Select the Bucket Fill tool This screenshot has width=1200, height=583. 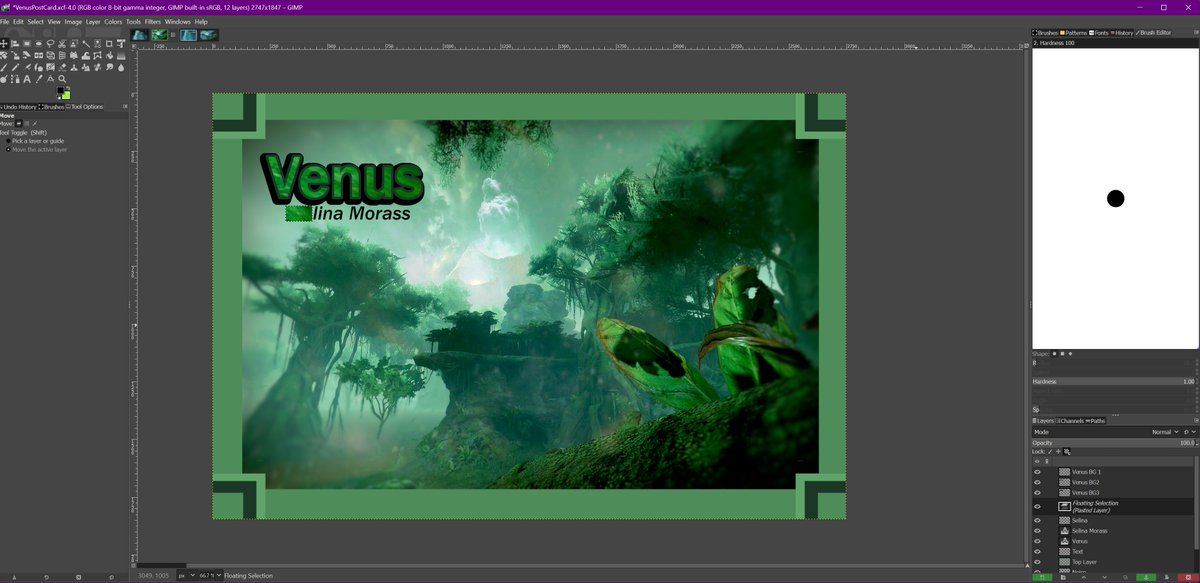(109, 56)
